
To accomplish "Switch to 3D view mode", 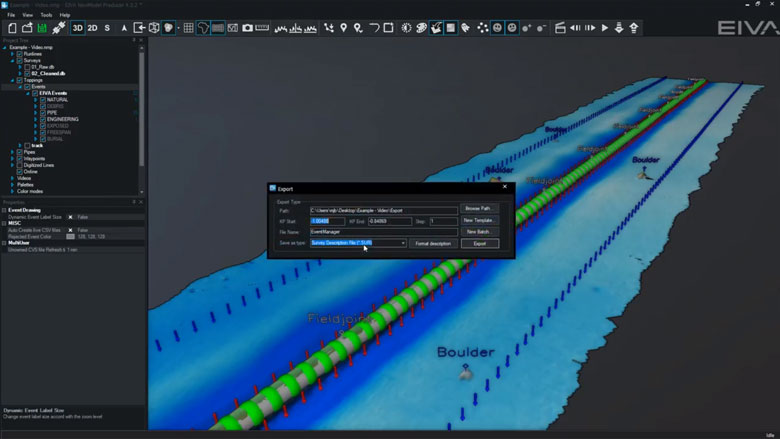I will 77,28.
